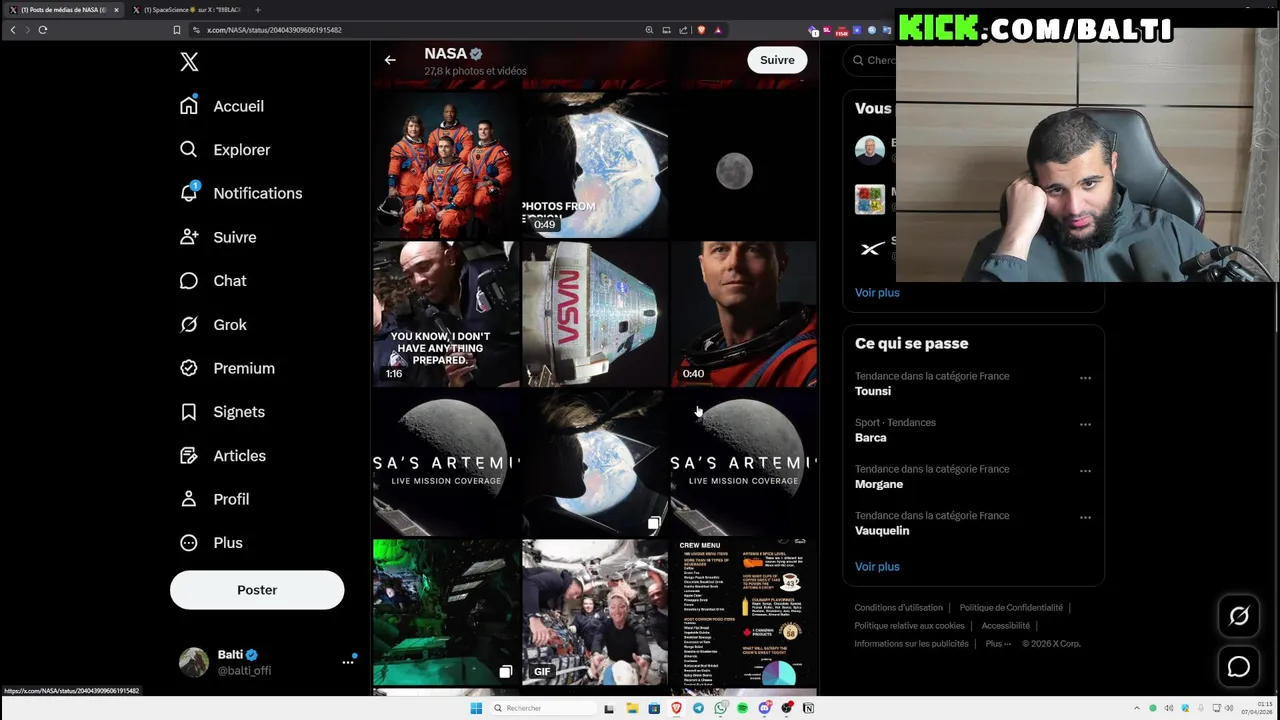The width and height of the screenshot is (1280, 720).
Task: Open Politique de Confidentialité link
Action: click(x=1011, y=608)
